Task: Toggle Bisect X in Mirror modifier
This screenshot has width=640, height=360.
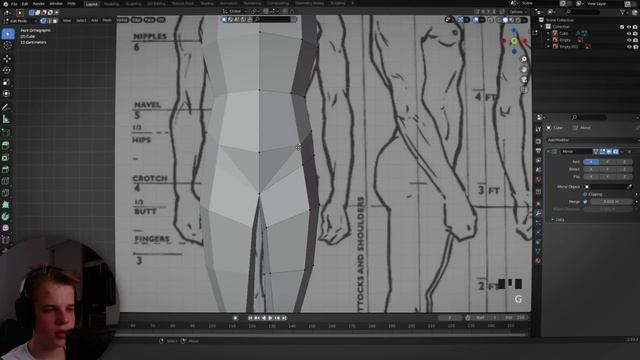Action: click(591, 169)
